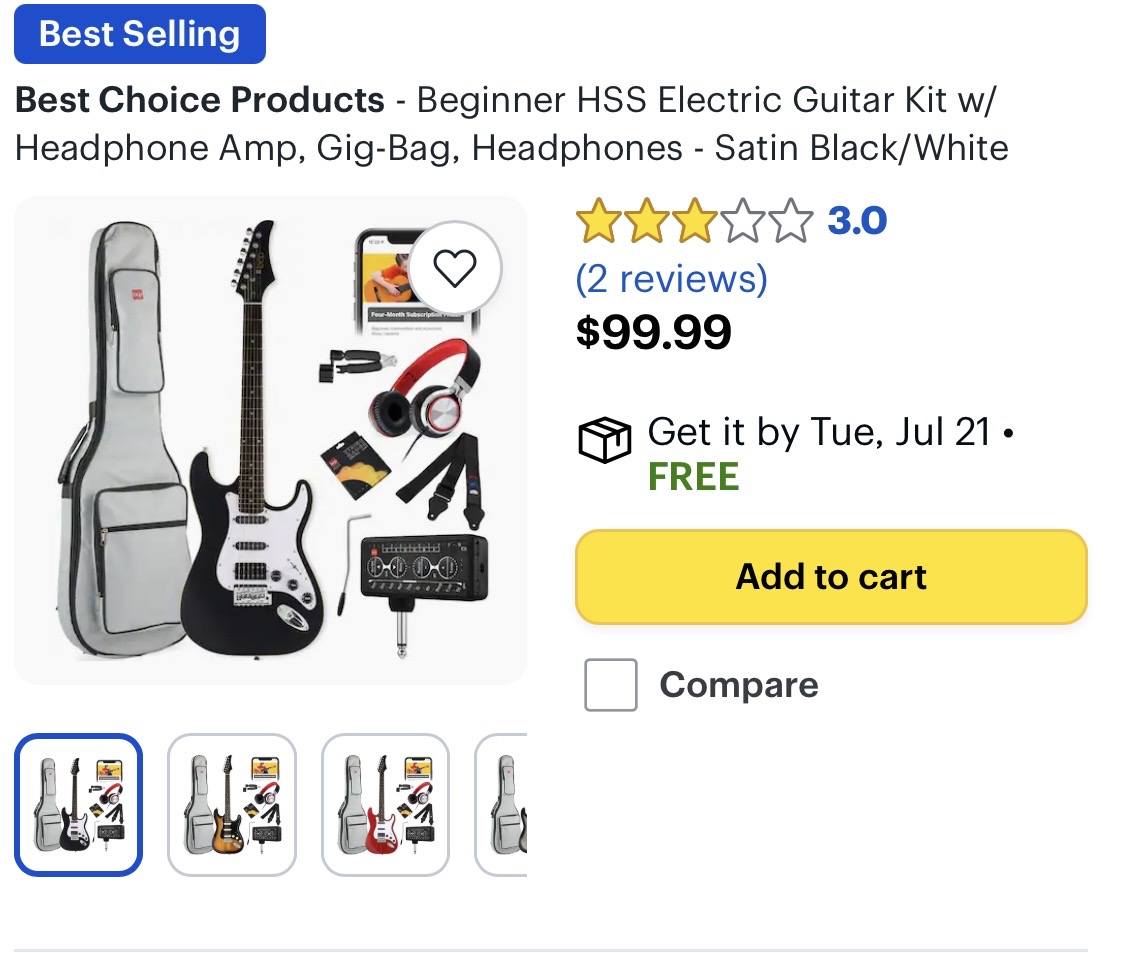The image size is (1135, 953).
Task: Tick the Compare checkbox
Action: 611,685
